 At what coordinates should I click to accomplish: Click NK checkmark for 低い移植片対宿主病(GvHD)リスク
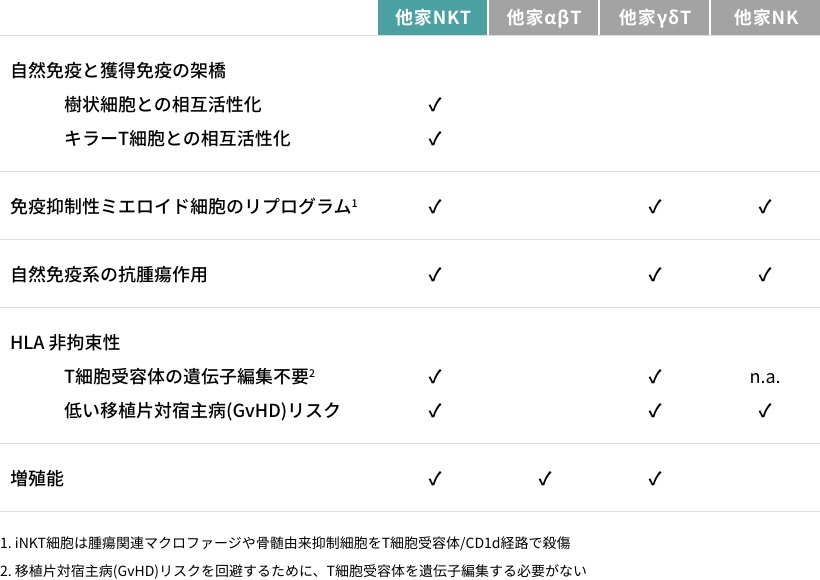coord(765,411)
